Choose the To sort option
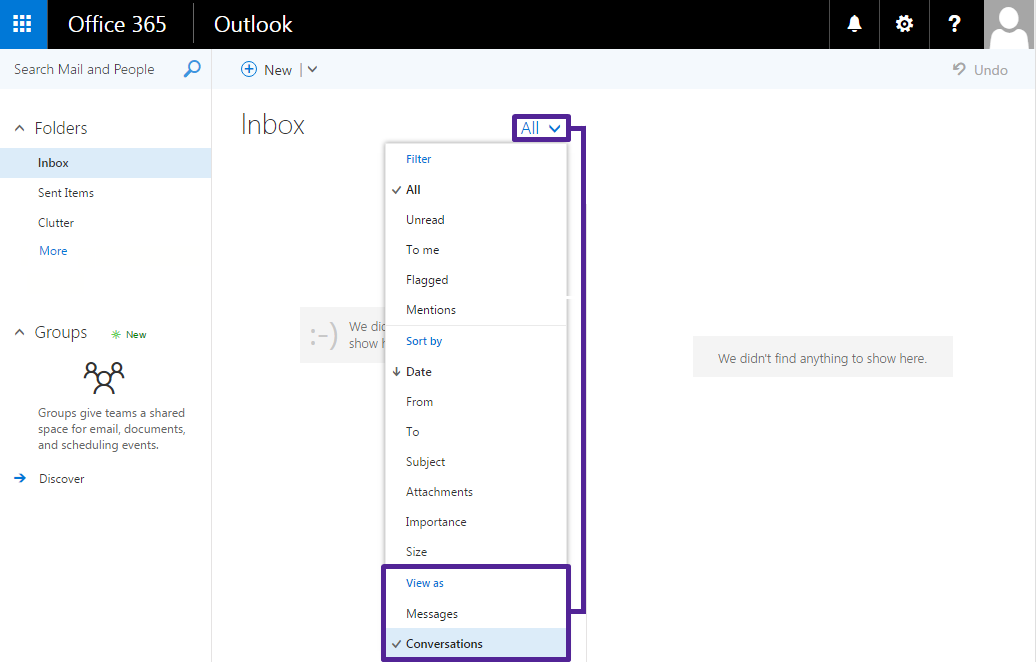The image size is (1036, 662). pos(476,432)
